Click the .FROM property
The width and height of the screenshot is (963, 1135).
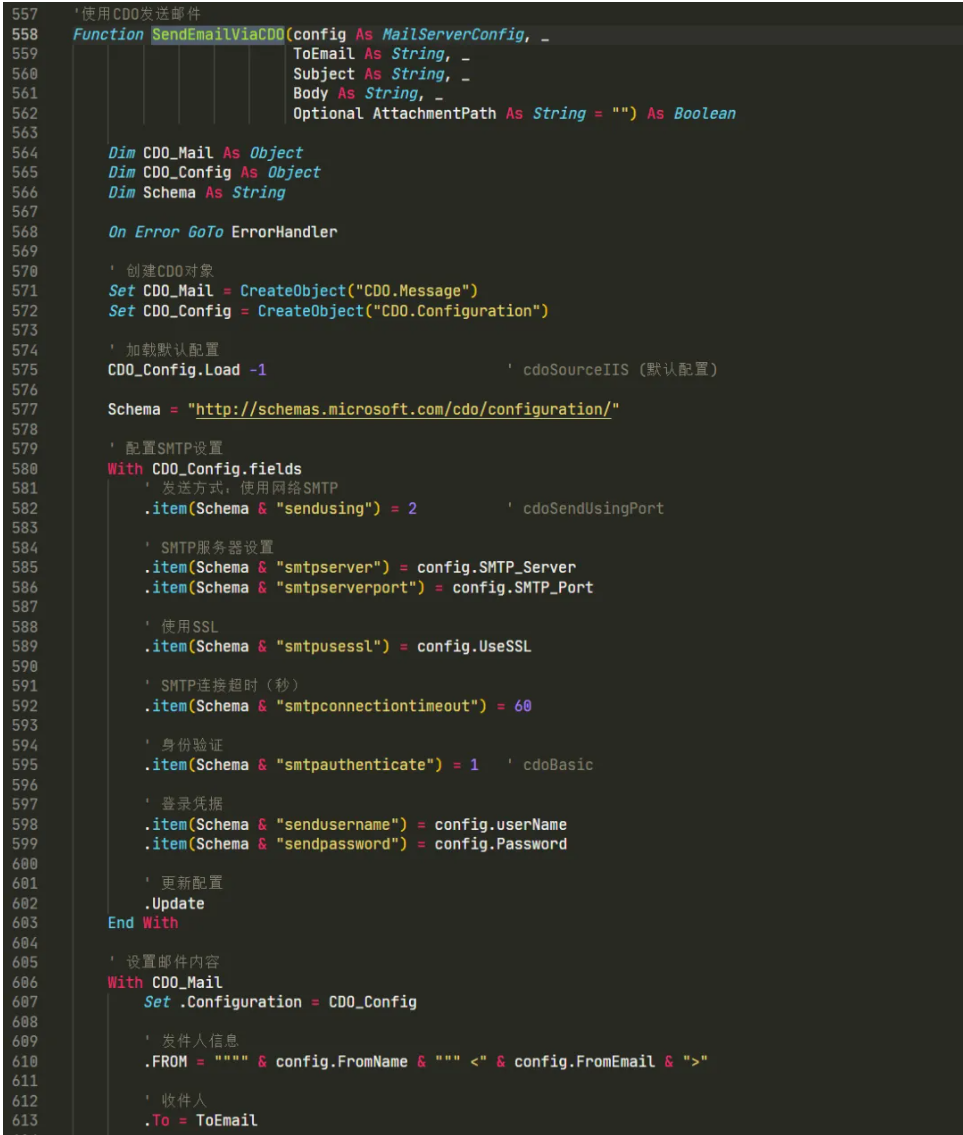(165, 1061)
